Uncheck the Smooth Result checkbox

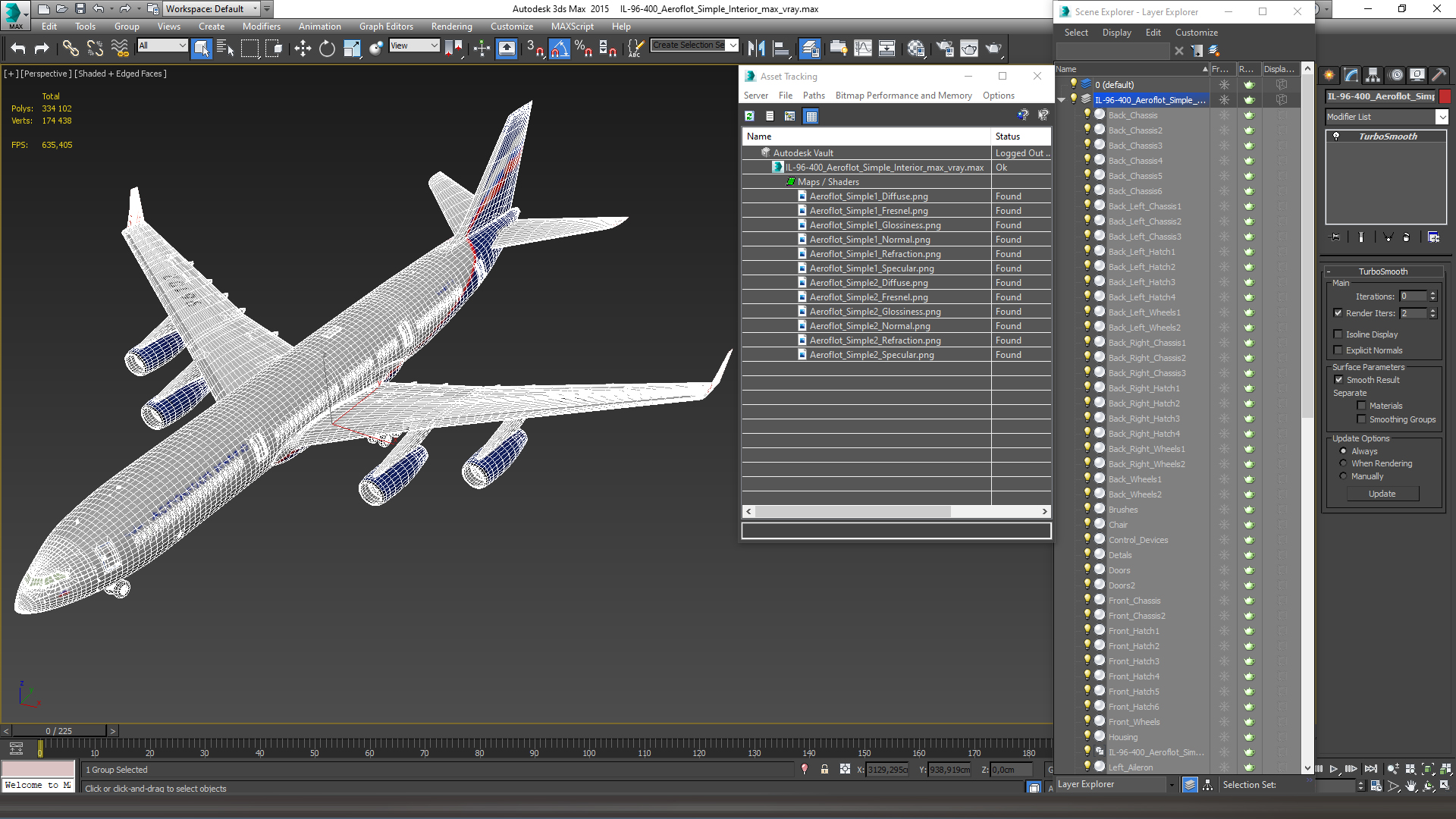click(x=1338, y=380)
